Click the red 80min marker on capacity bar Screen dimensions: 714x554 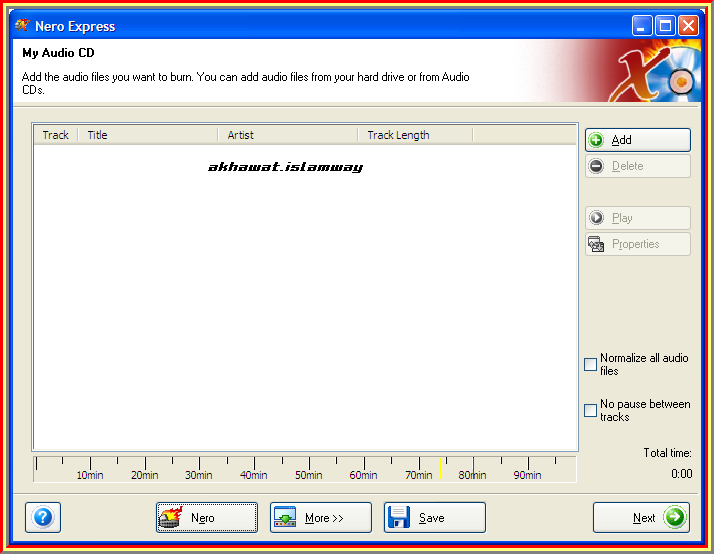(x=473, y=468)
